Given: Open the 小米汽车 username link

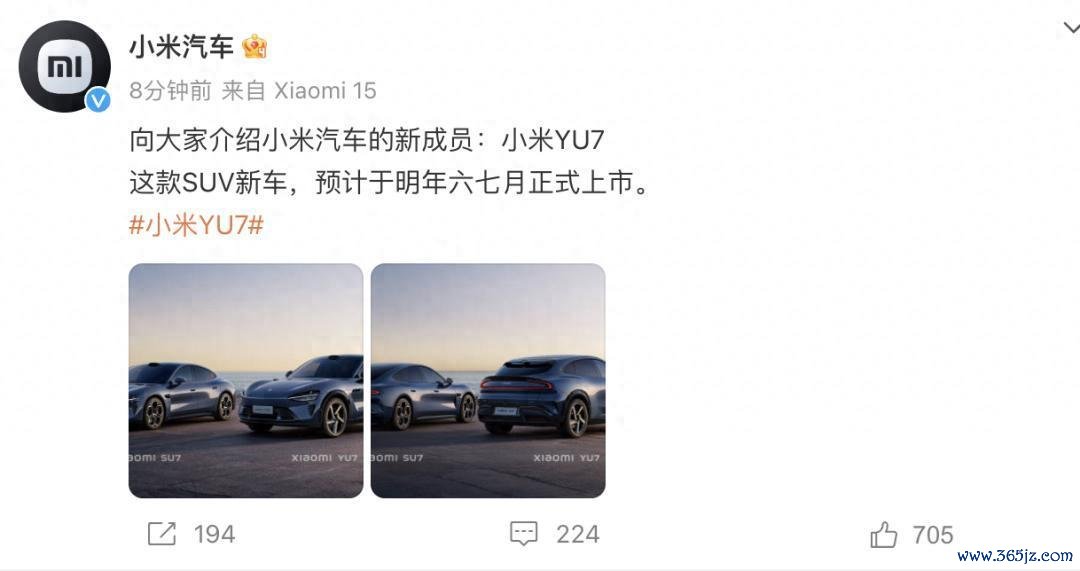Looking at the screenshot, I should (x=182, y=47).
